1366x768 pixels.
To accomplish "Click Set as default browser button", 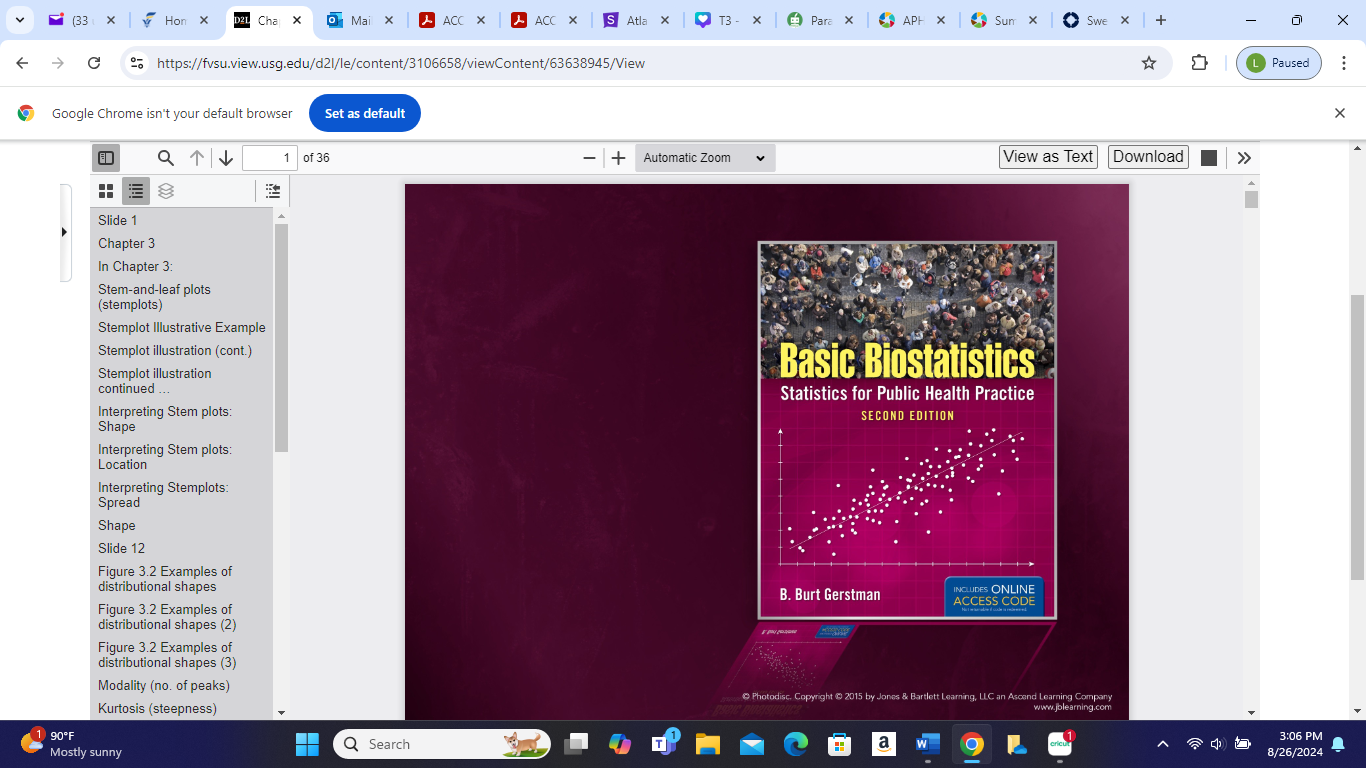I will point(365,113).
